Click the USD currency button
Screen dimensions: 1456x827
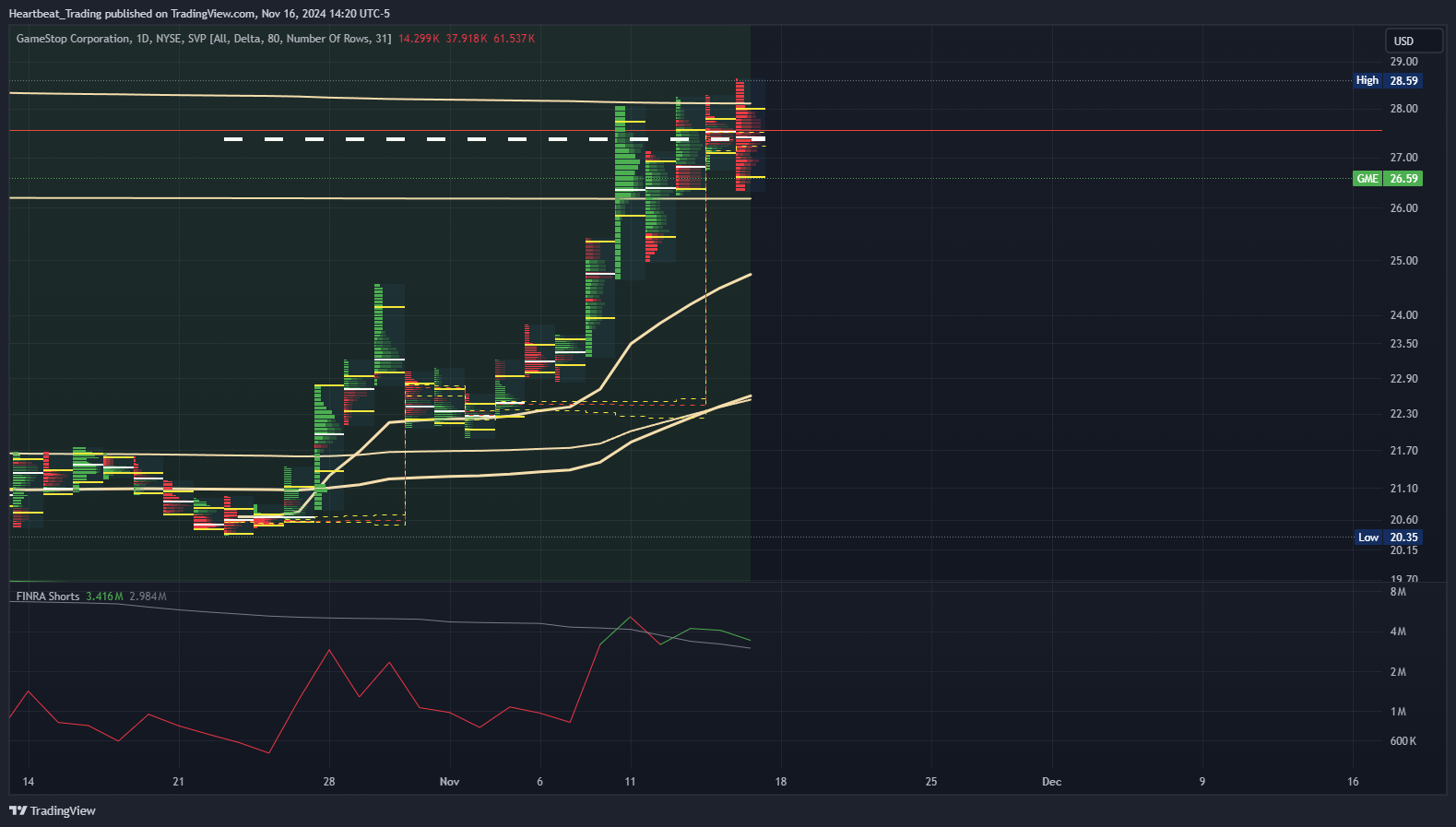click(1414, 41)
